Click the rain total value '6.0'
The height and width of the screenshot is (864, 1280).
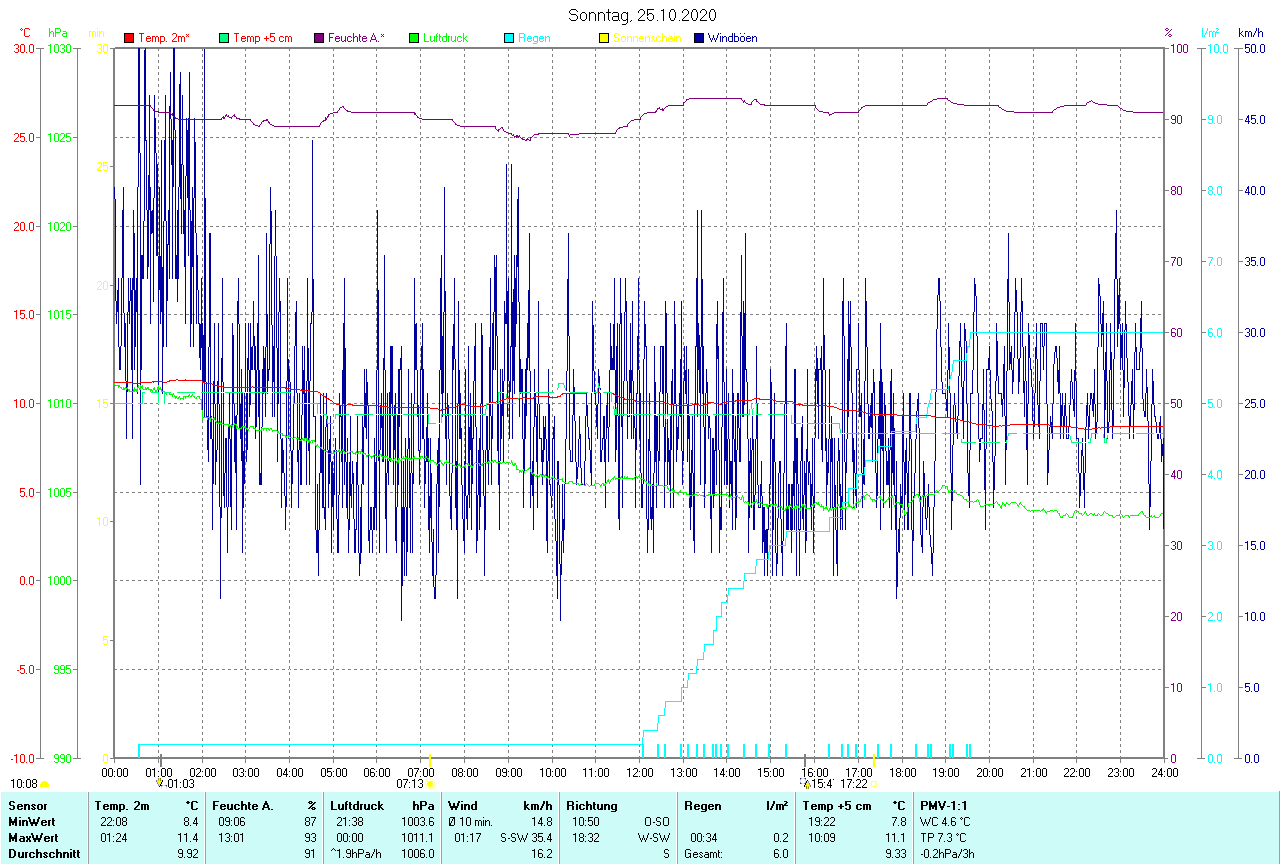[x=780, y=854]
